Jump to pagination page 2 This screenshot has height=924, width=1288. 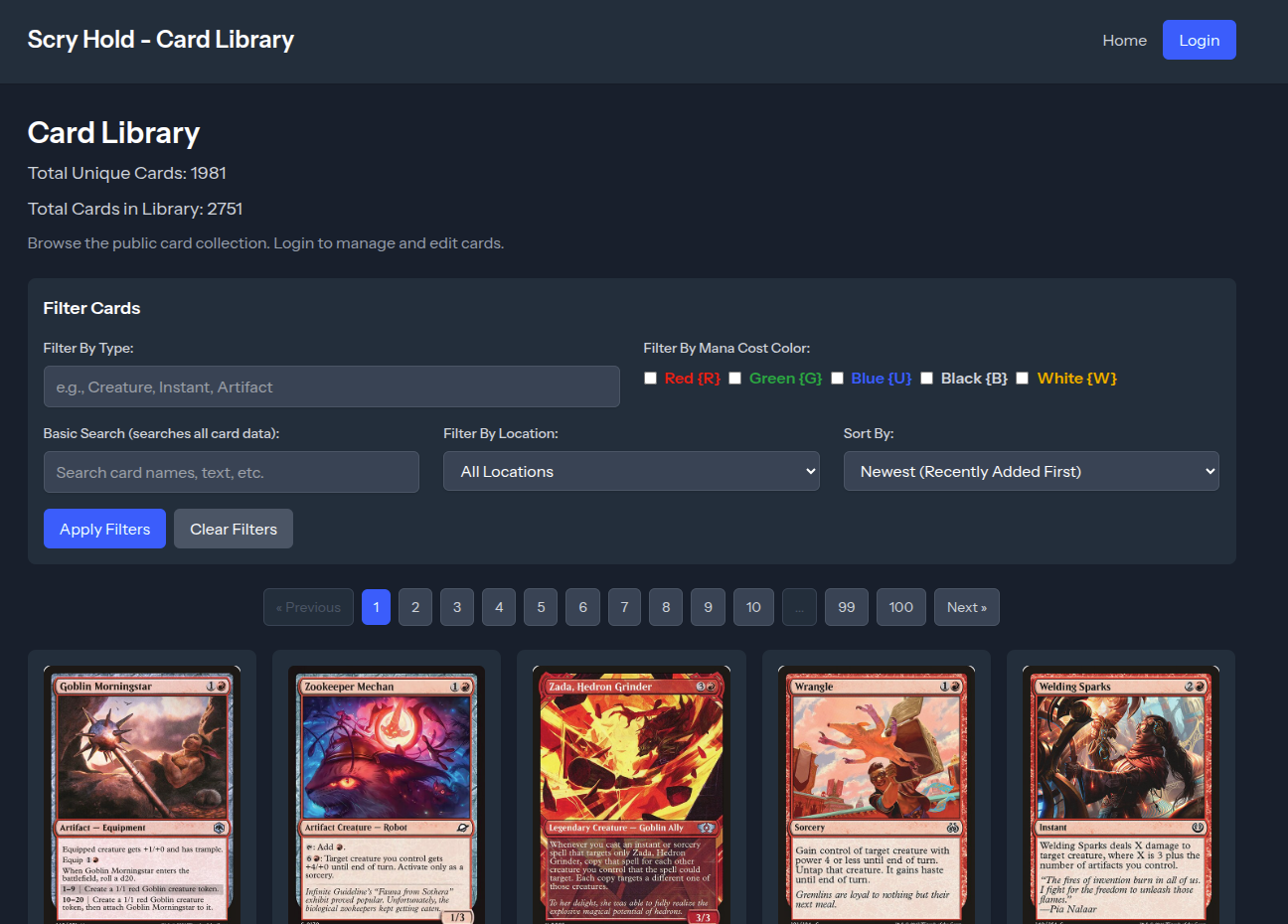[x=415, y=607]
